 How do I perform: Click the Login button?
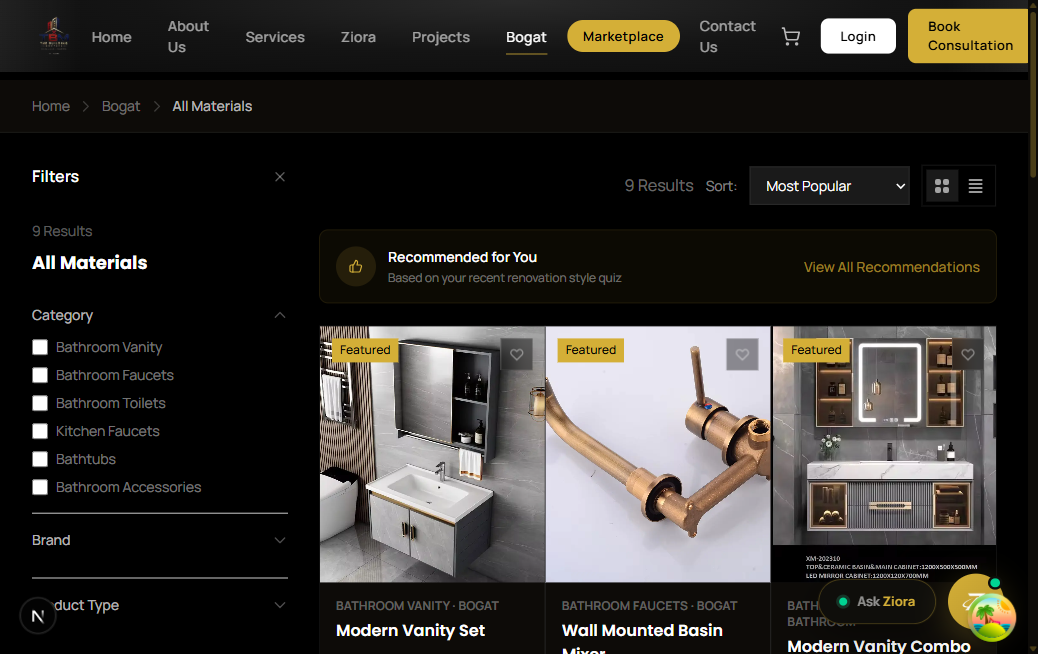858,36
